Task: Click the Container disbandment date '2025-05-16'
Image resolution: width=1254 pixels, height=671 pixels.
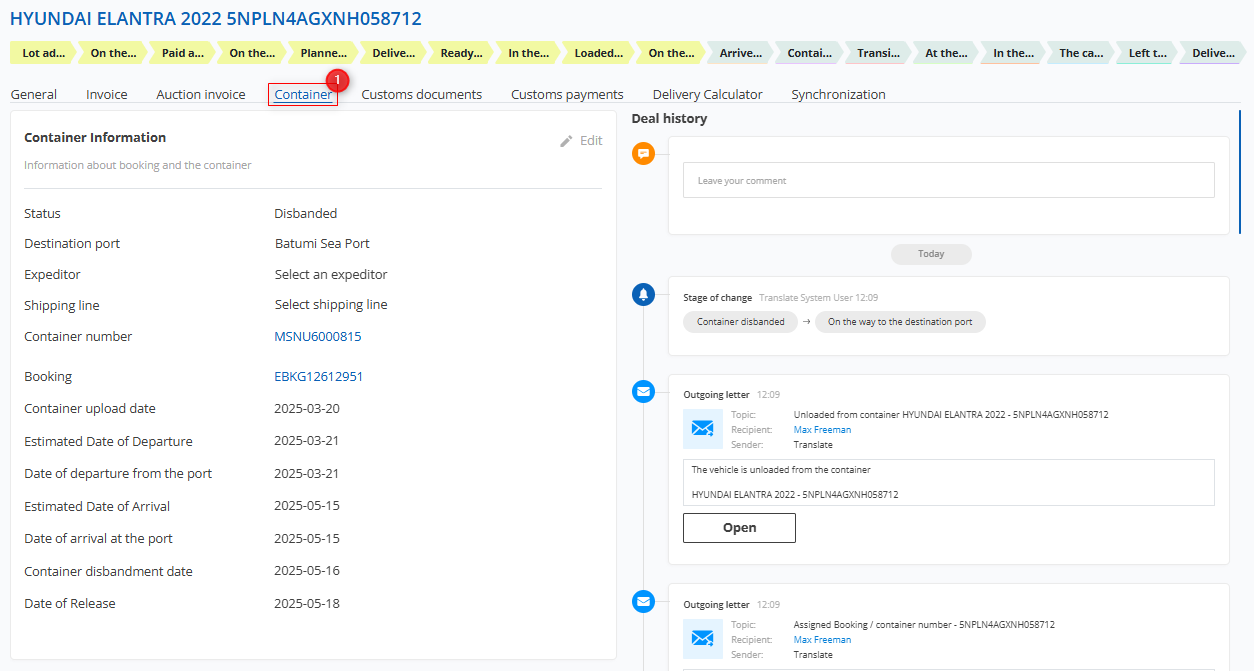Action: (x=307, y=572)
